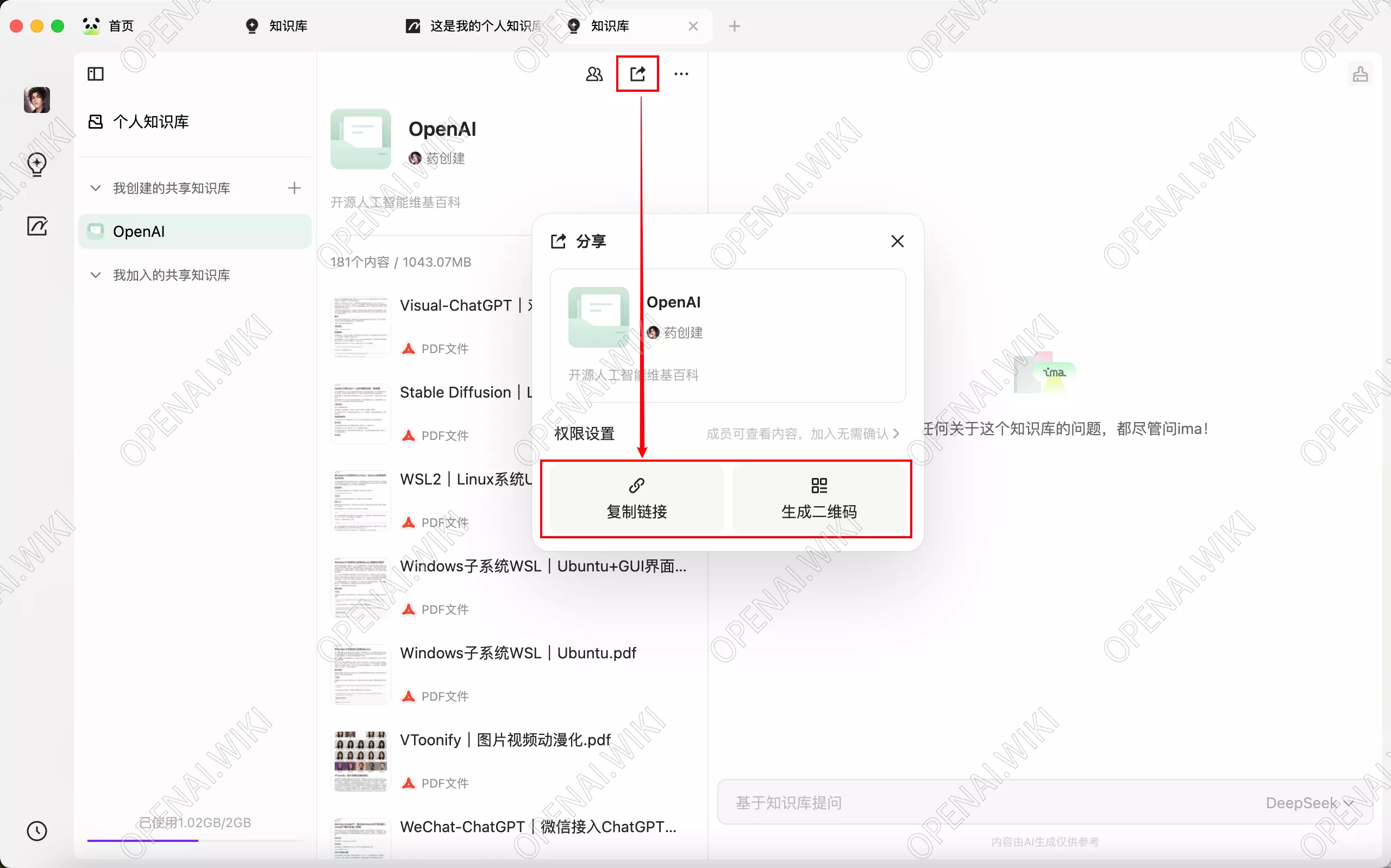
Task: Collapse 我创建的共享知识库 section
Action: click(96, 188)
